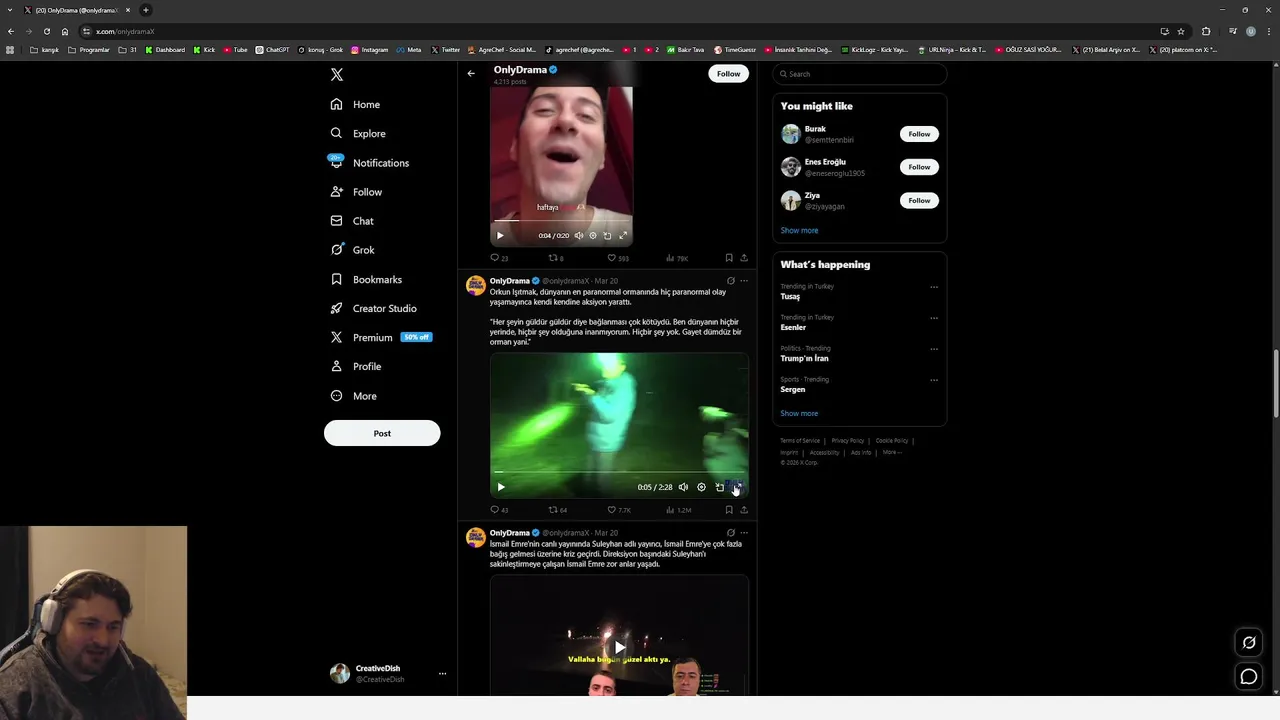Mute the 2:28 video

coord(683,487)
